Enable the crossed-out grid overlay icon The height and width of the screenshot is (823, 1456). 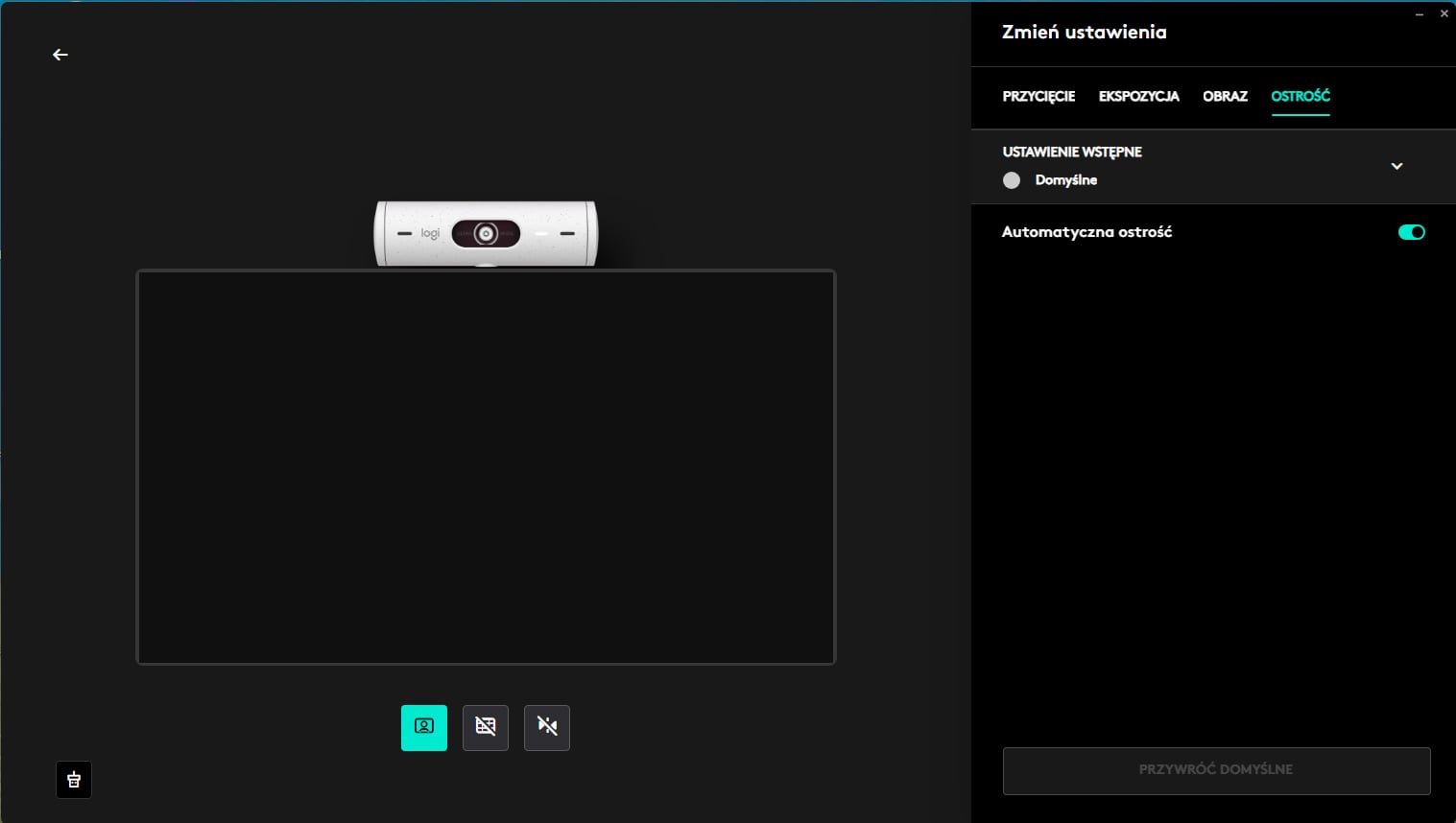click(x=486, y=728)
